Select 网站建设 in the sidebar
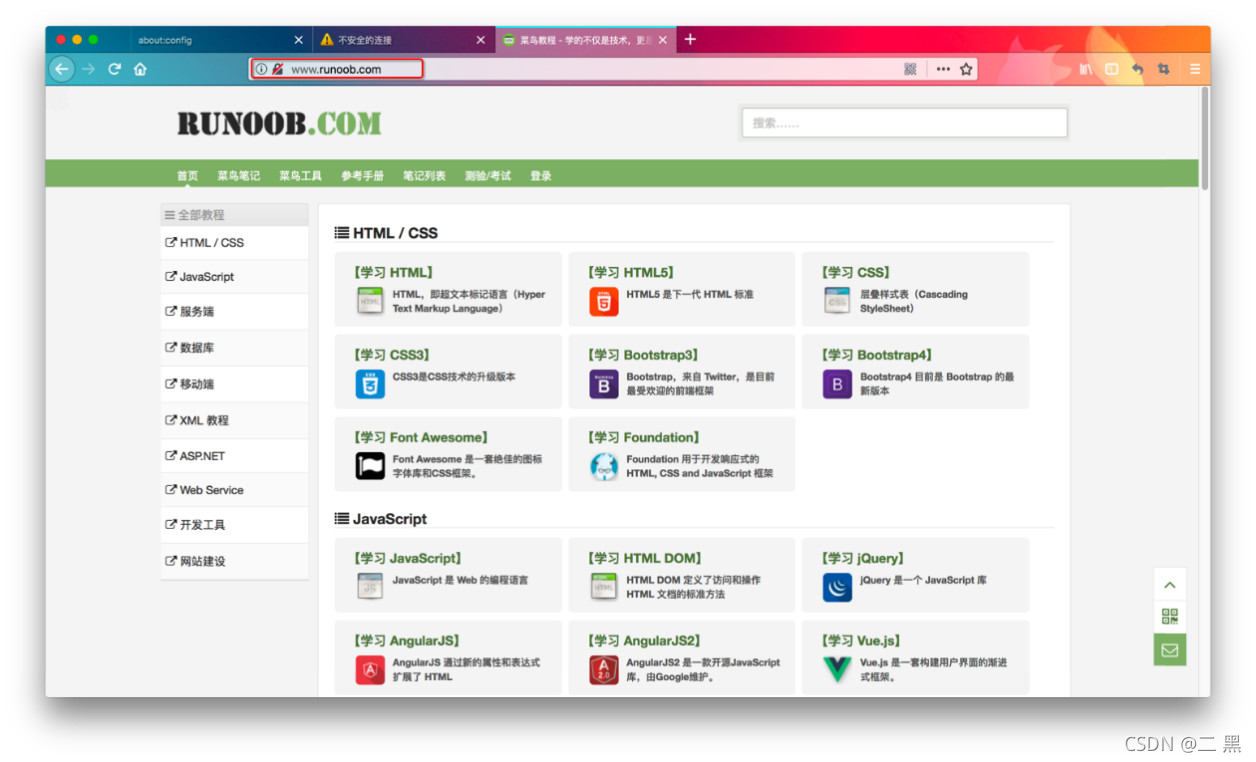The height and width of the screenshot is (762, 1256). click(234, 561)
